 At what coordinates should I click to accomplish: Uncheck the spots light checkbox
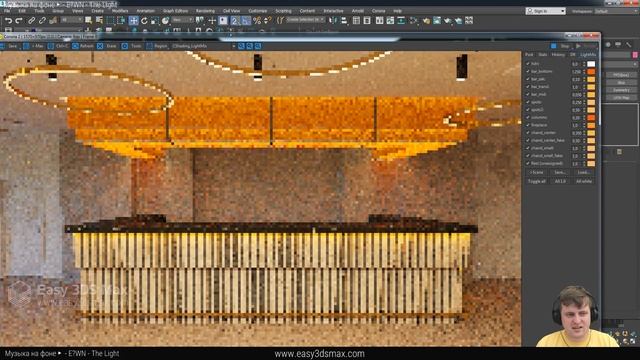pos(528,102)
